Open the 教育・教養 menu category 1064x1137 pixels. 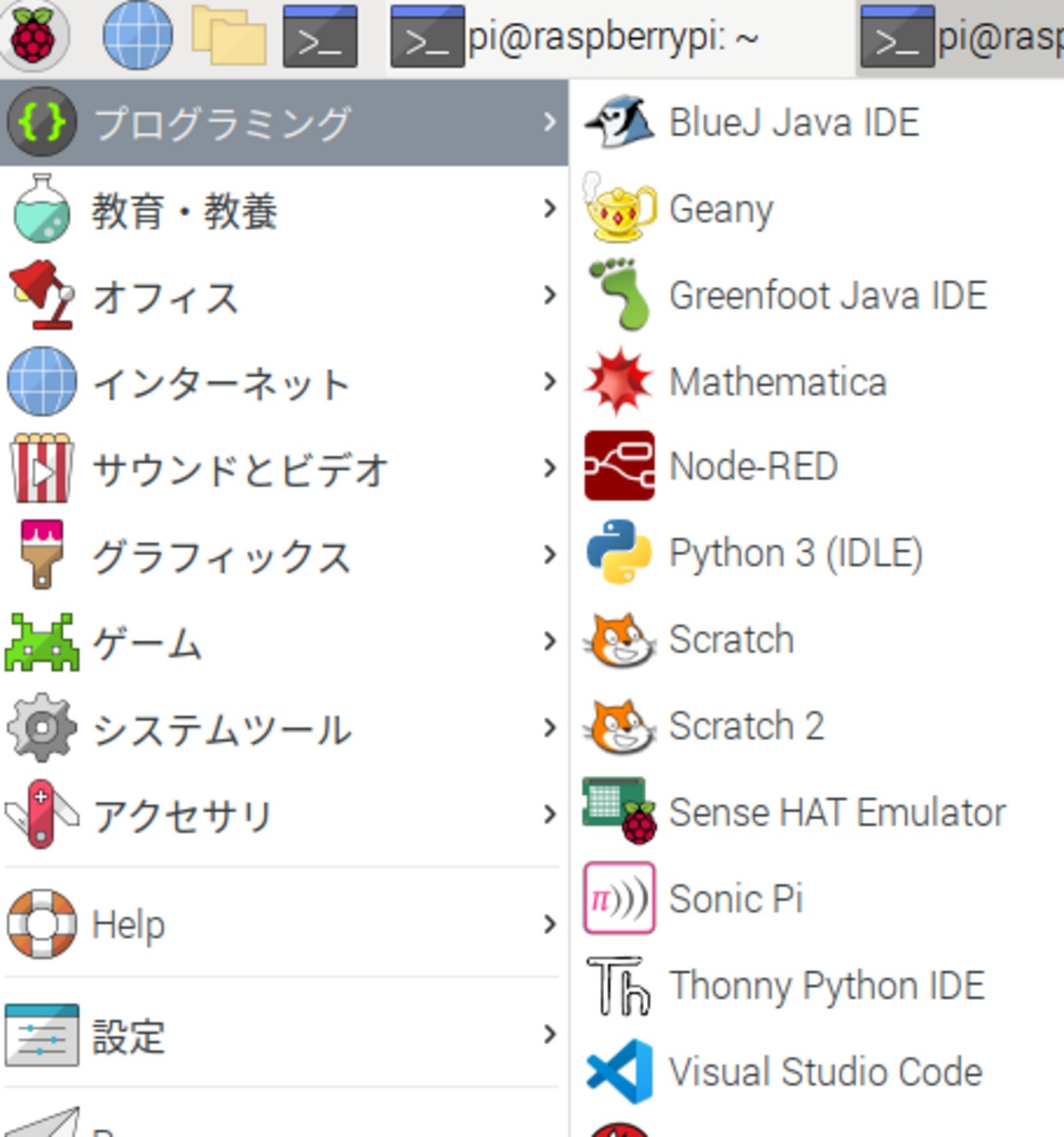click(283, 209)
